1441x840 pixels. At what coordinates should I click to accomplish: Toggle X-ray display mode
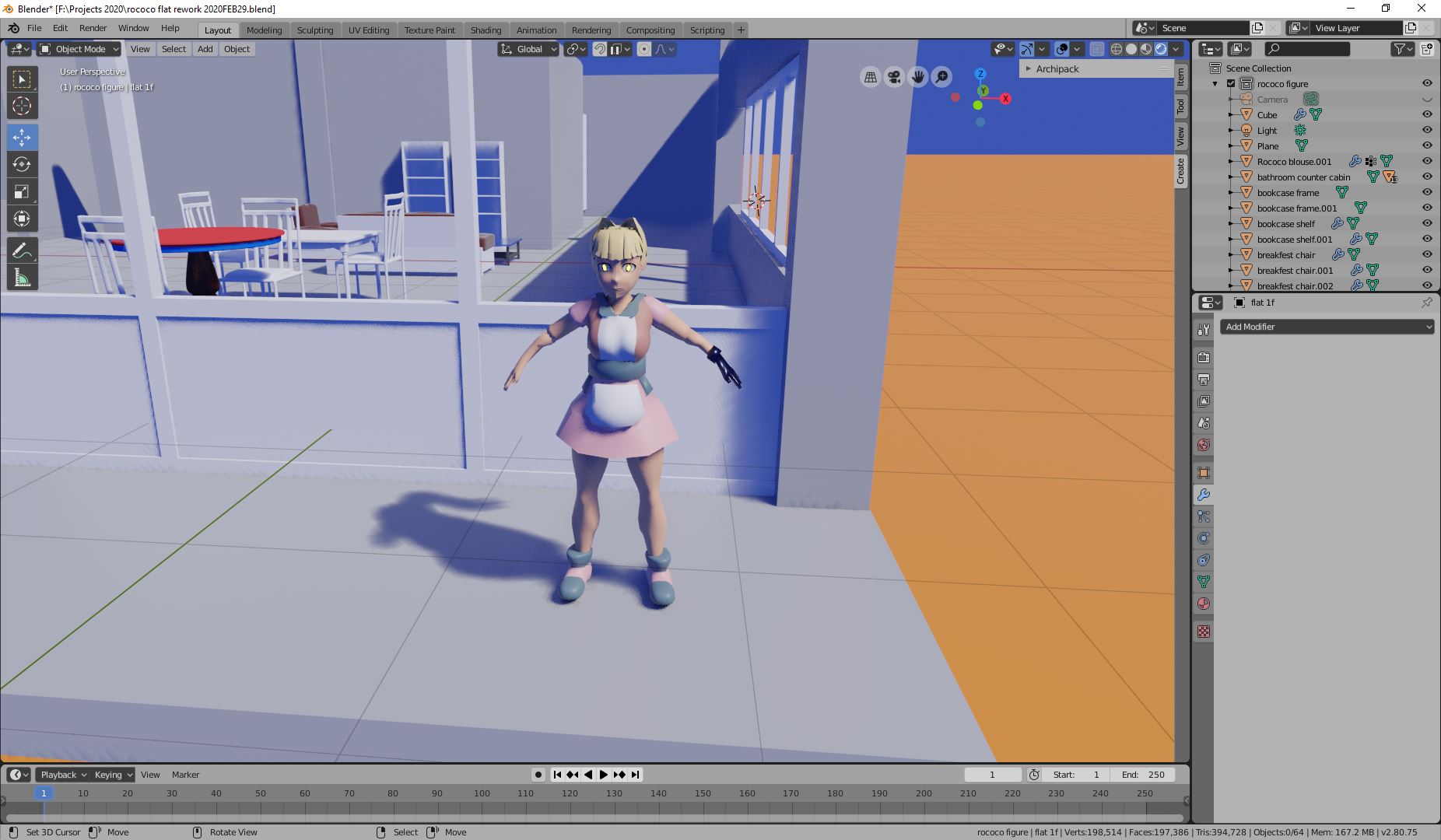coord(1096,49)
